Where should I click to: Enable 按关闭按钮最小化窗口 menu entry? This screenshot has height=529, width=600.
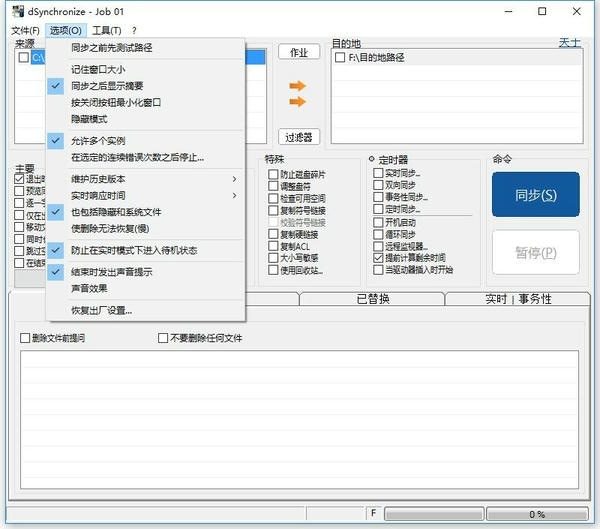pyautogui.click(x=145, y=103)
